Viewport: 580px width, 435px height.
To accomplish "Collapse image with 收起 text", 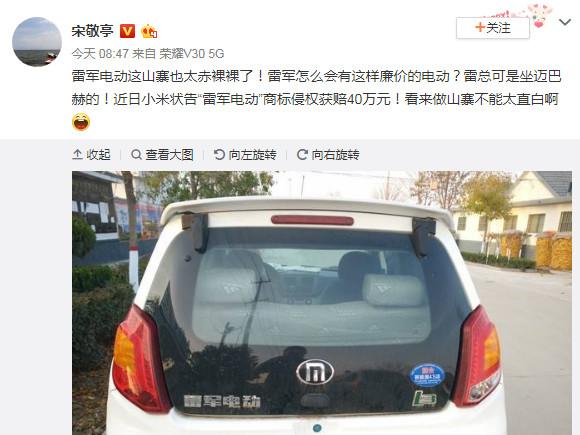I will [98, 155].
